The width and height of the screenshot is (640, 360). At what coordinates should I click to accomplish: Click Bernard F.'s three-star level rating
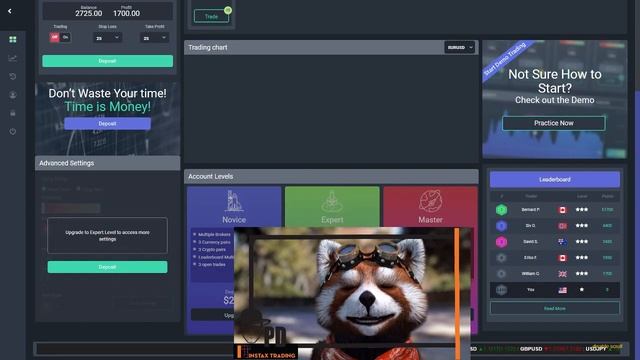tap(582, 210)
